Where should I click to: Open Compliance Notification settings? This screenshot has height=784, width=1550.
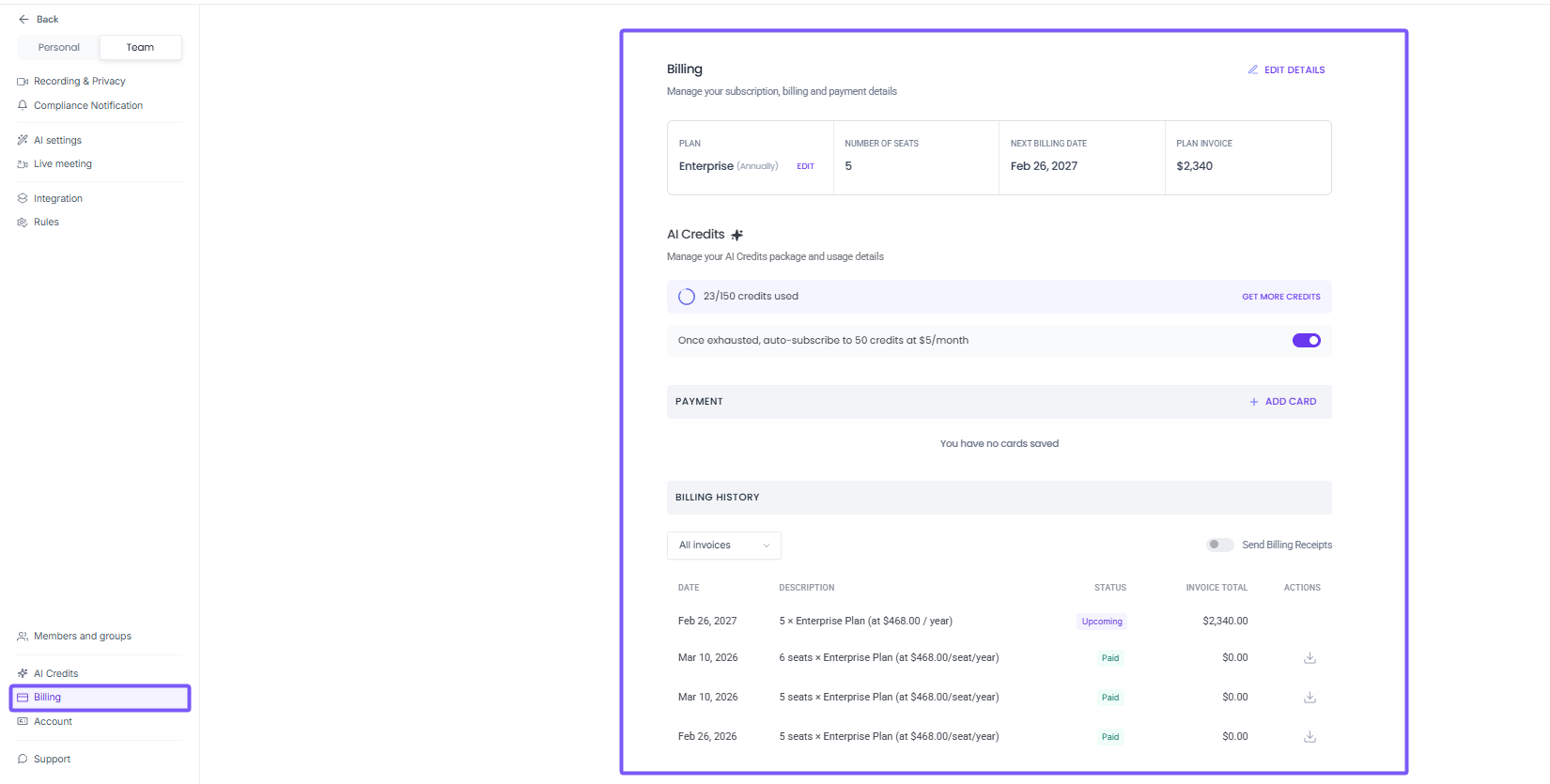87,106
